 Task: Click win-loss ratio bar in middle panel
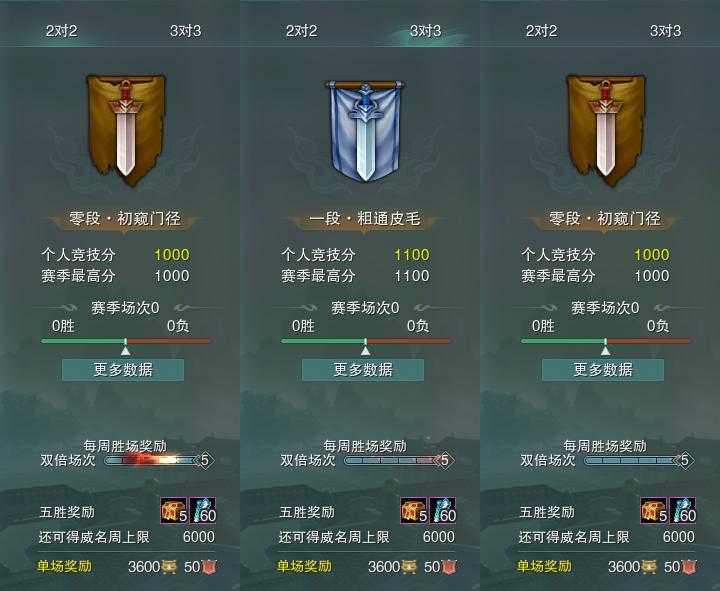click(366, 341)
